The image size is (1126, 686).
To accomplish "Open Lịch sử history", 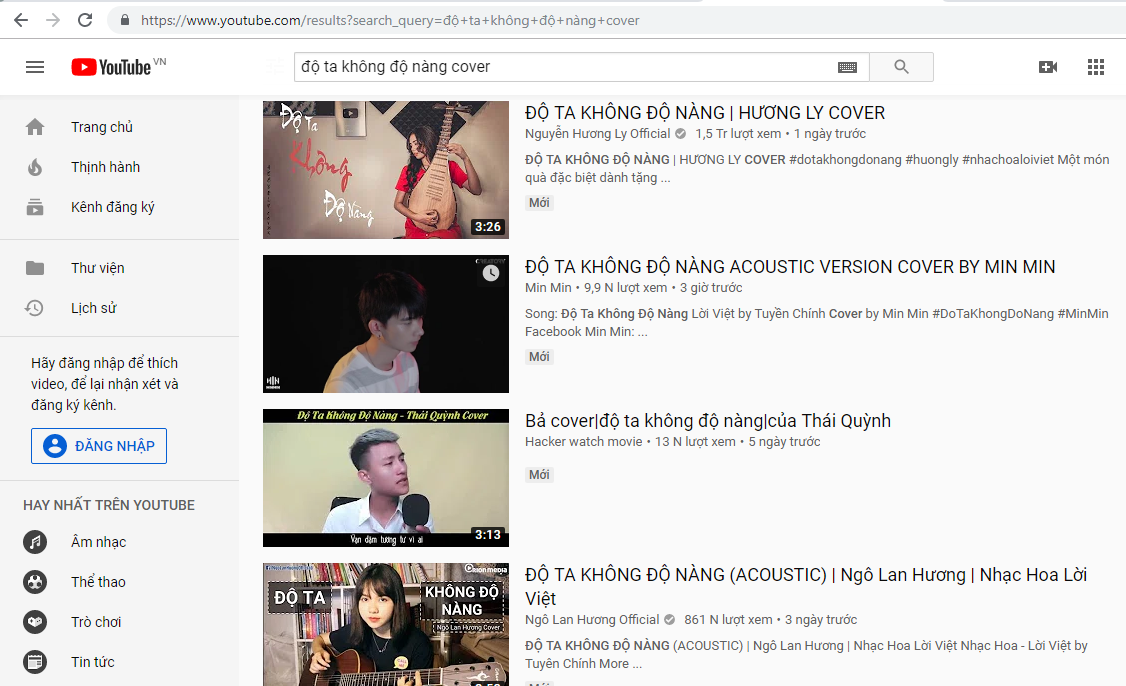I will 93,308.
